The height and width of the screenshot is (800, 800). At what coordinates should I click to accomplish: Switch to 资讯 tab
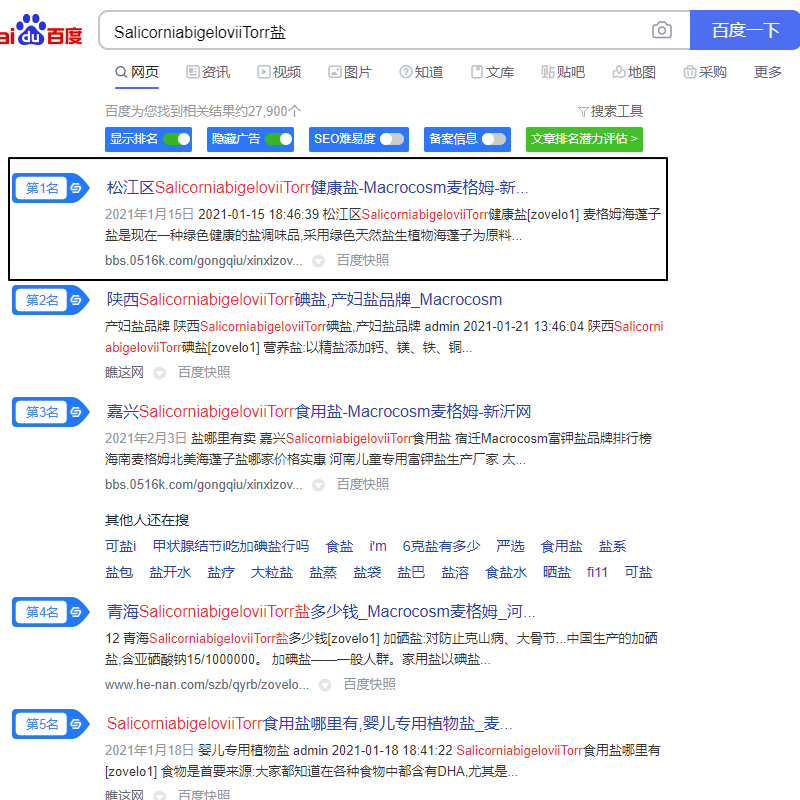(x=208, y=72)
